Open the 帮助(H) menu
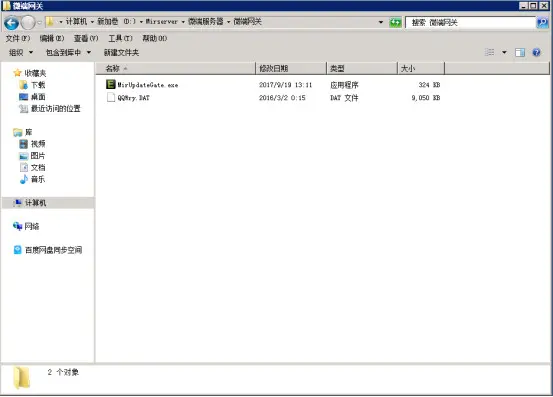 tap(154, 38)
